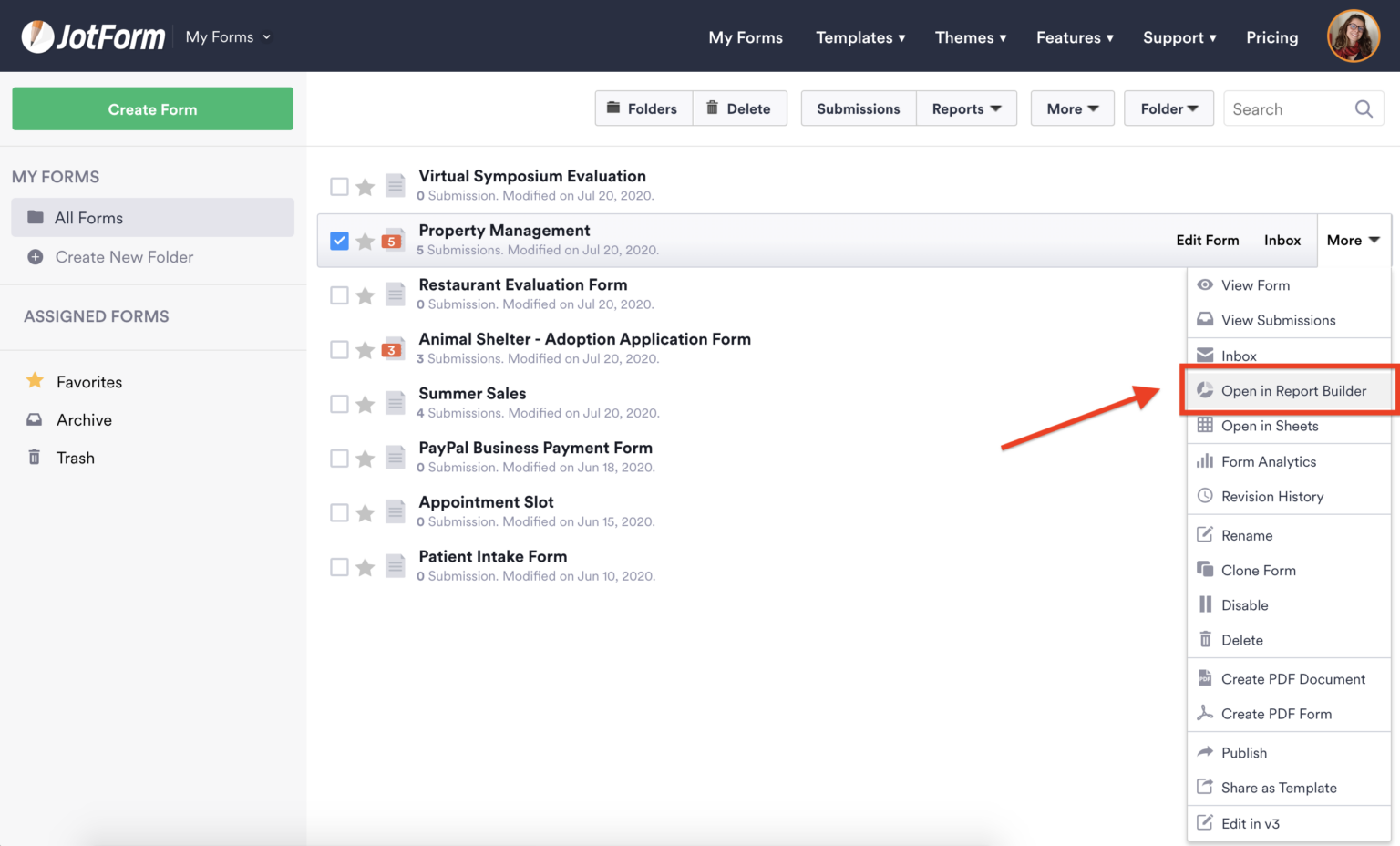Open the Property Management form's Inbox icon
Screen dimensions: 1400x846
1282,240
